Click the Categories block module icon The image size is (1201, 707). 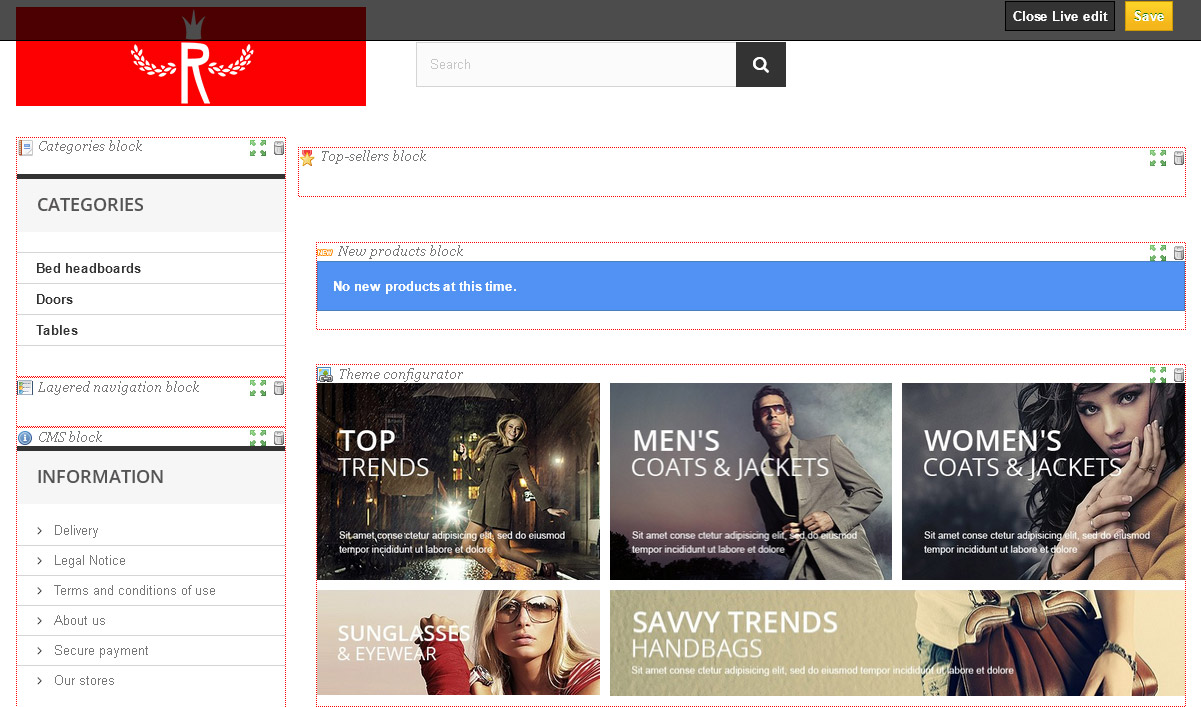(x=26, y=148)
